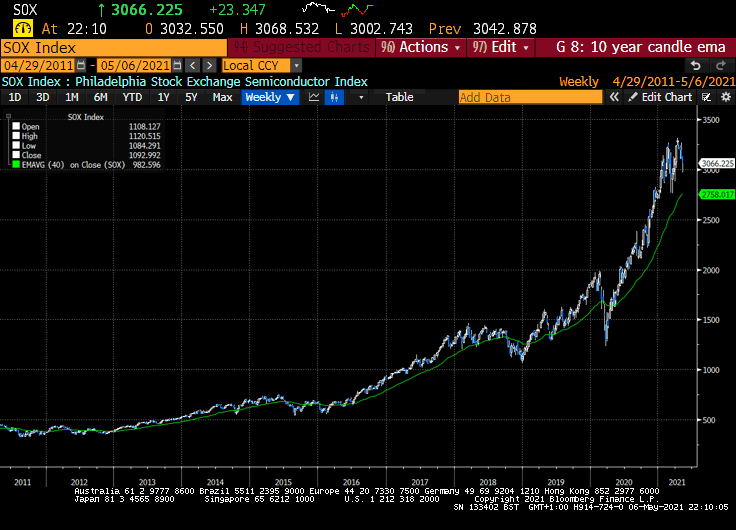Expand the chart type dropdown arrow

[361, 97]
